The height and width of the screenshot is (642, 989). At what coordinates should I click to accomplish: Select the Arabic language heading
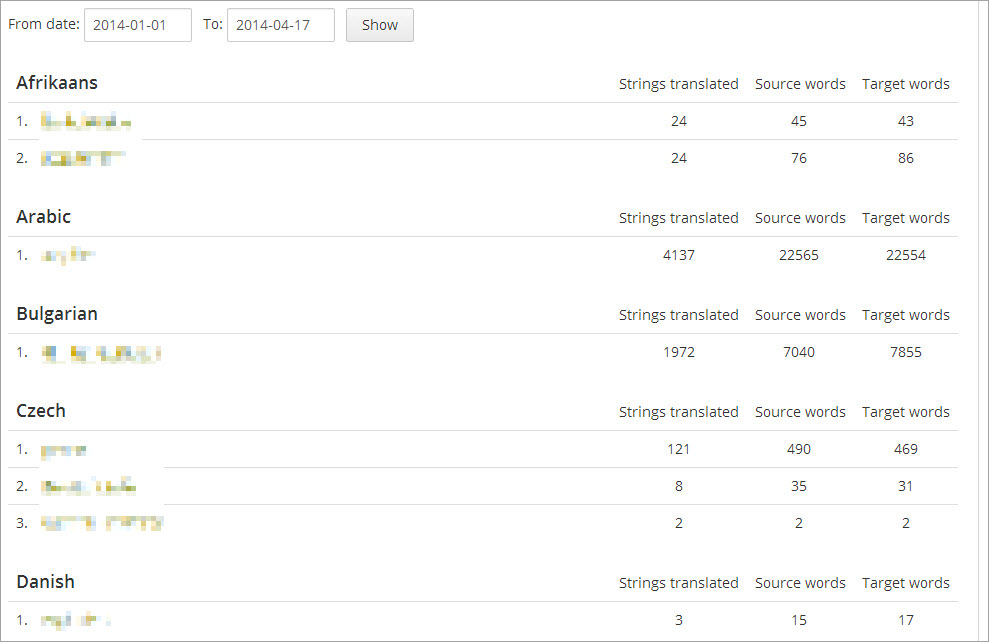coord(44,216)
